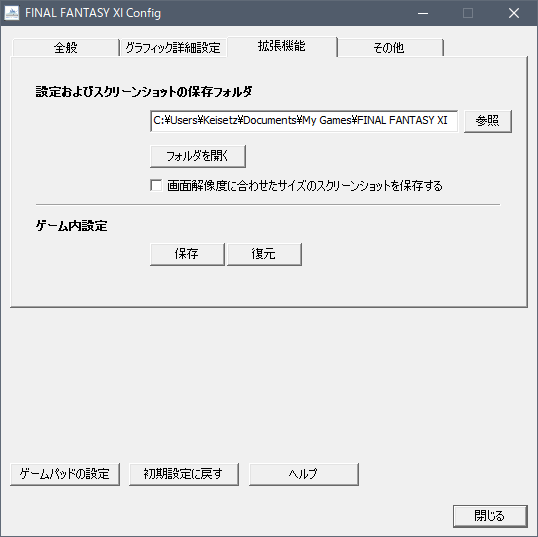Enable saving screenshots at screen resolution size
538x537 pixels.
[x=156, y=185]
